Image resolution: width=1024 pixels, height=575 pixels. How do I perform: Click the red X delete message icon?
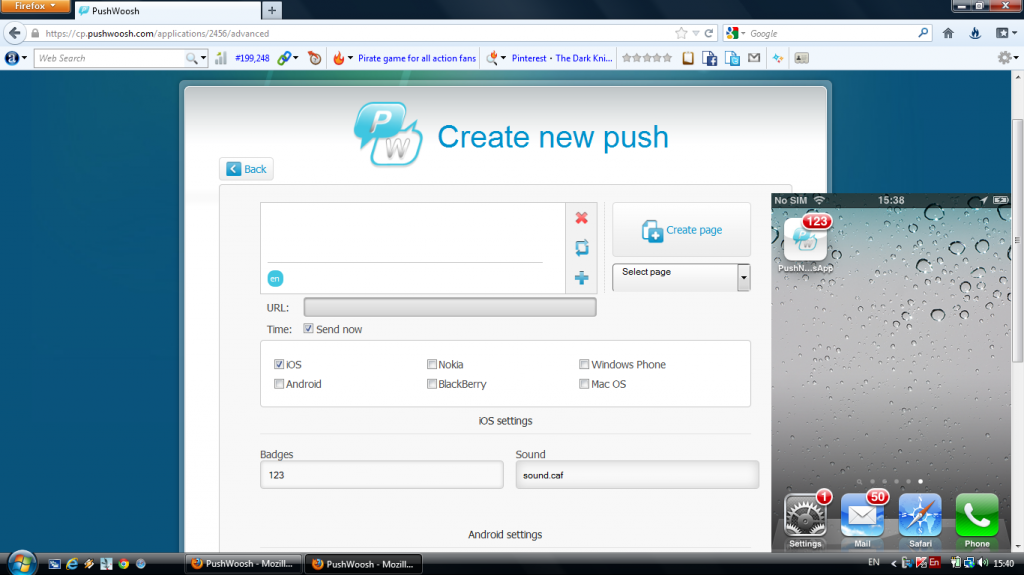[581, 218]
